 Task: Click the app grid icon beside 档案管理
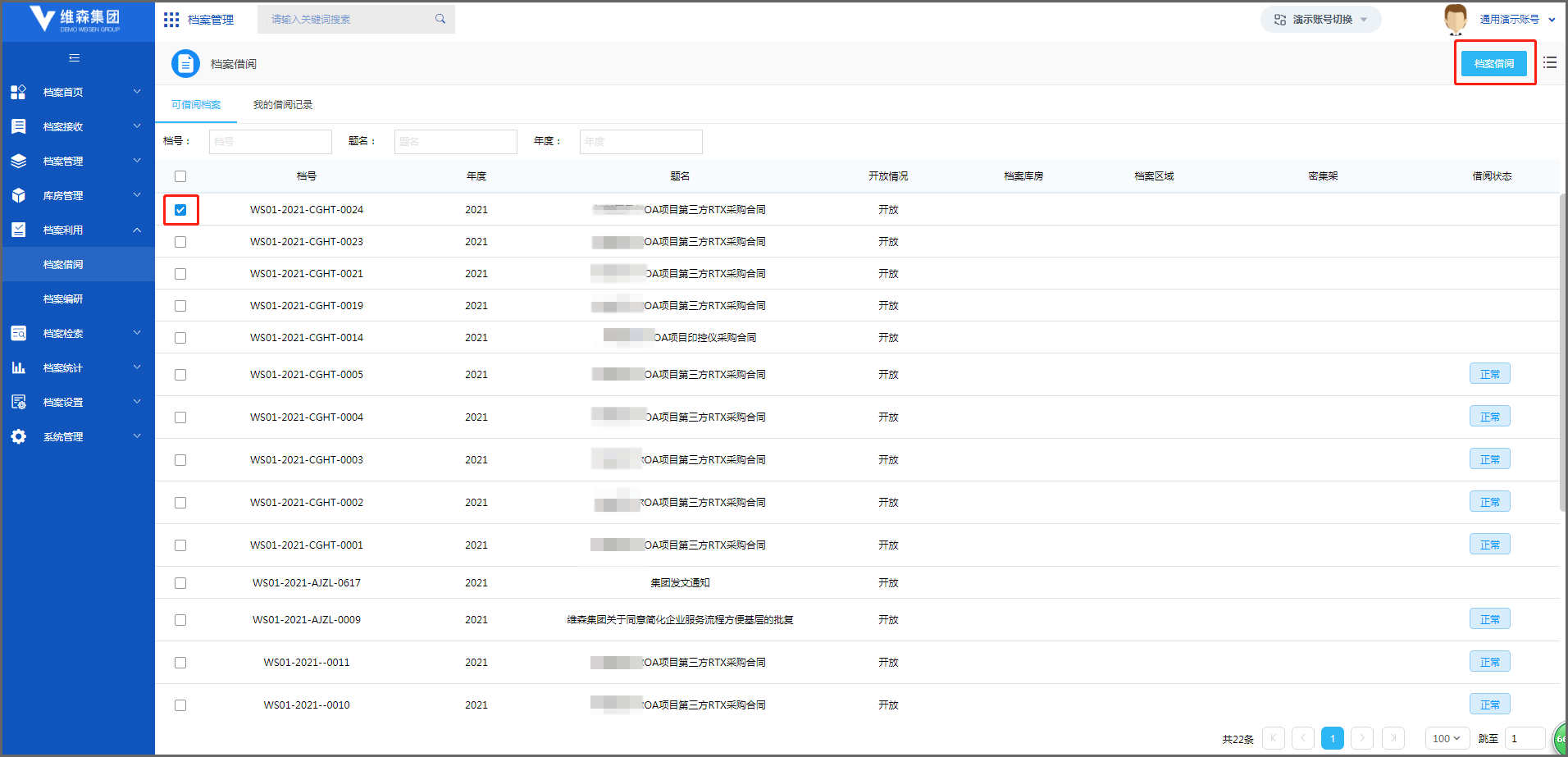coord(171,20)
